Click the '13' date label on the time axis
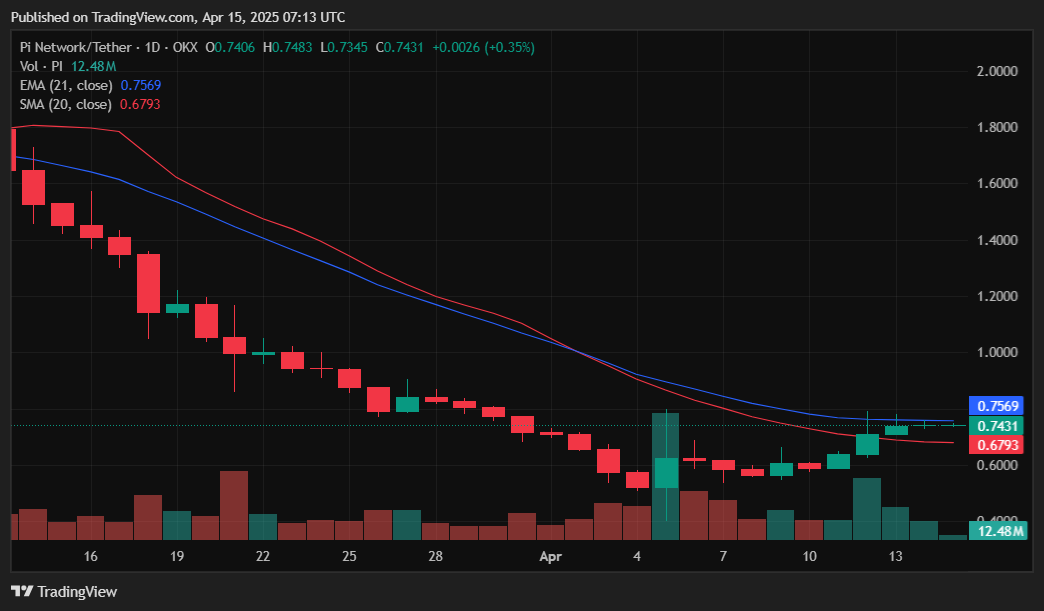The width and height of the screenshot is (1044, 611). pyautogui.click(x=896, y=556)
